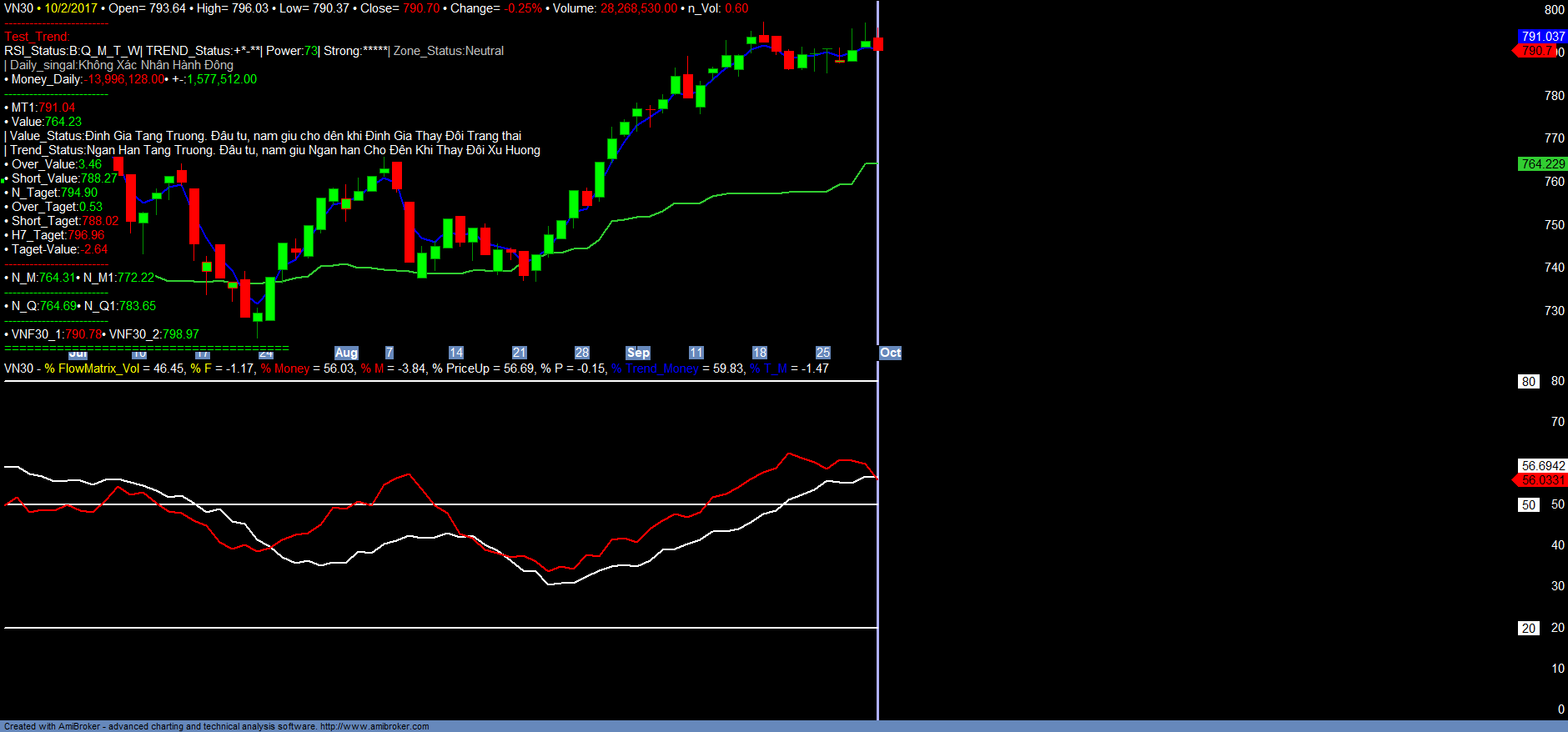The width and height of the screenshot is (1568, 732).
Task: Click the % Trend_Money indicator label
Action: click(x=655, y=369)
